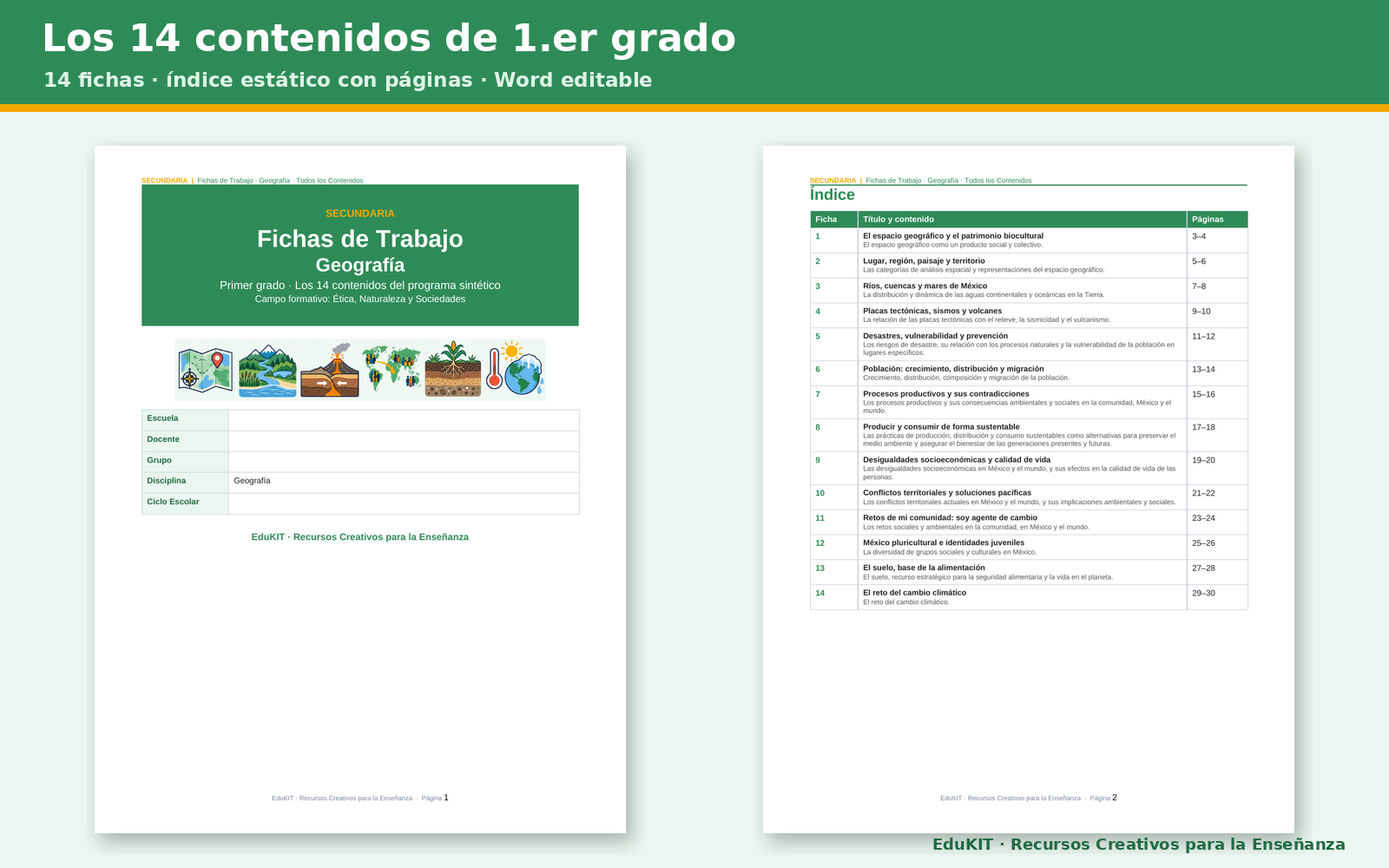Select index entry 'Lugar, región, paisaje y territorio'
The width and height of the screenshot is (1389, 868).
[x=924, y=261]
